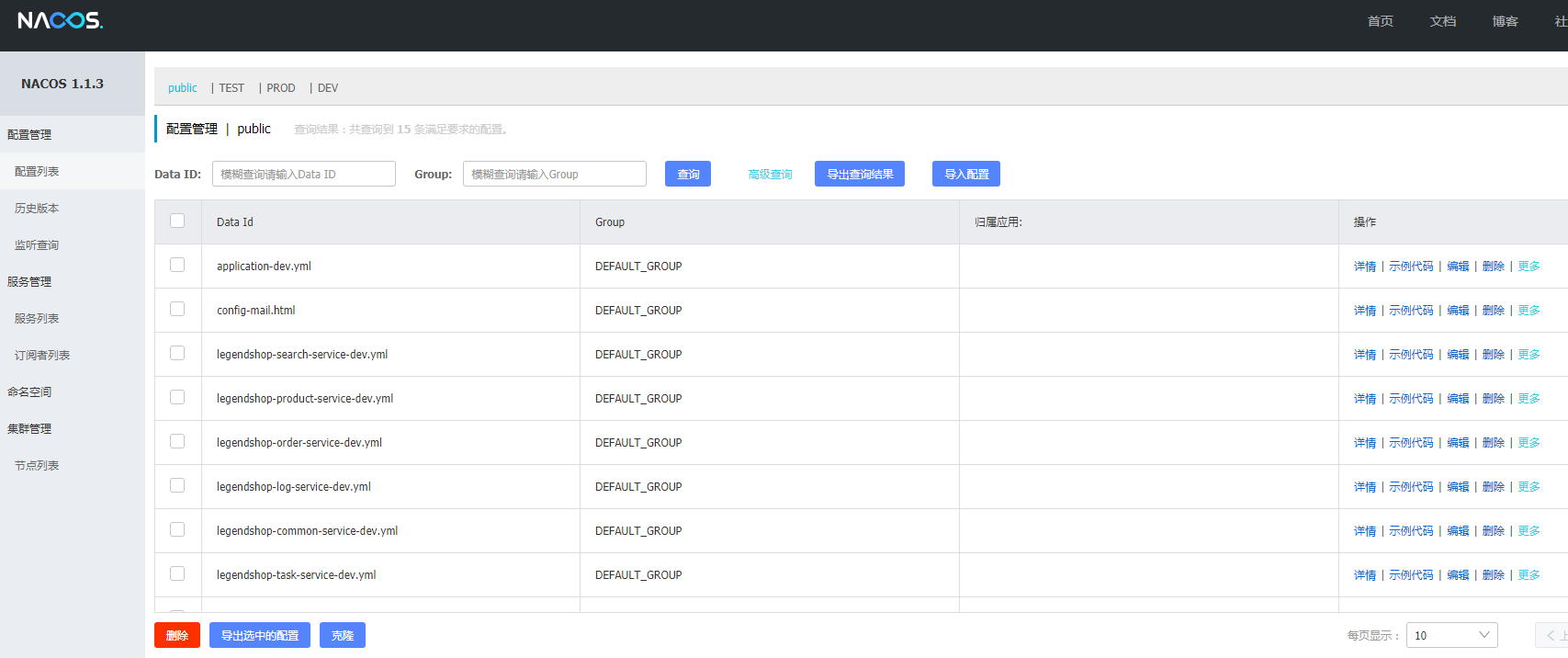This screenshot has width=1568, height=658.
Task: Check the box for application-dev.yml
Action: pos(177,265)
